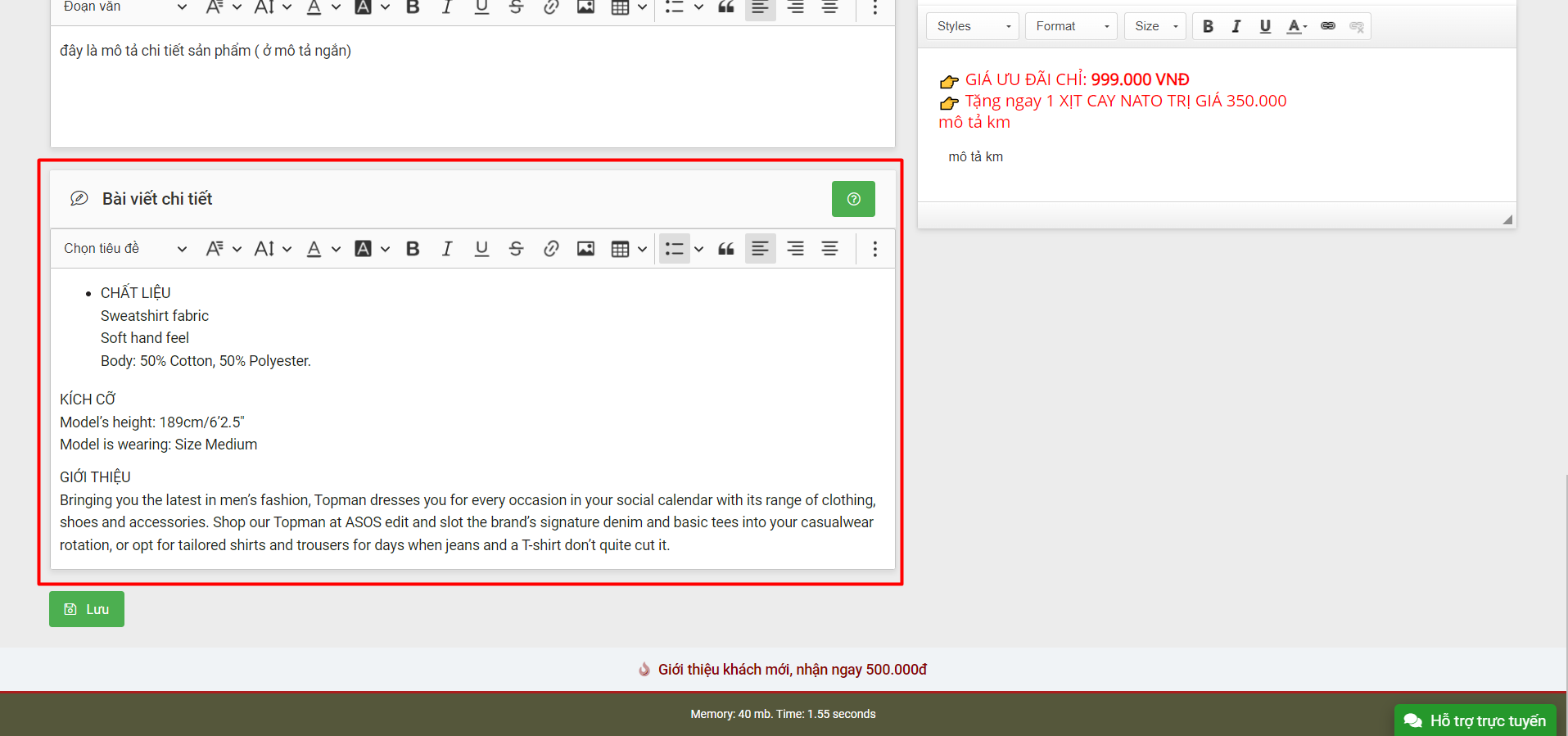Open the Styles dropdown

click(973, 26)
